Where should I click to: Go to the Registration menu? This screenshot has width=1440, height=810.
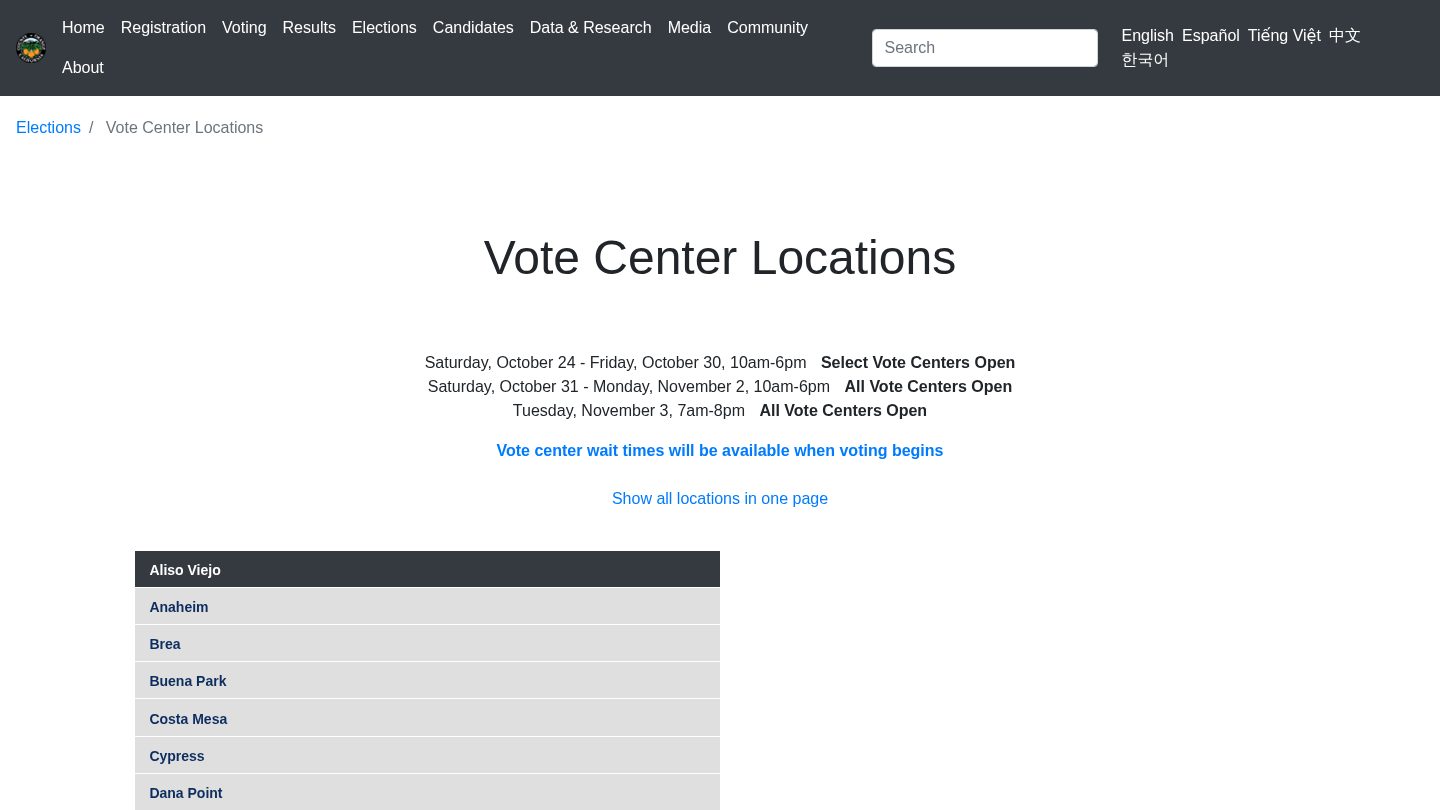click(163, 28)
